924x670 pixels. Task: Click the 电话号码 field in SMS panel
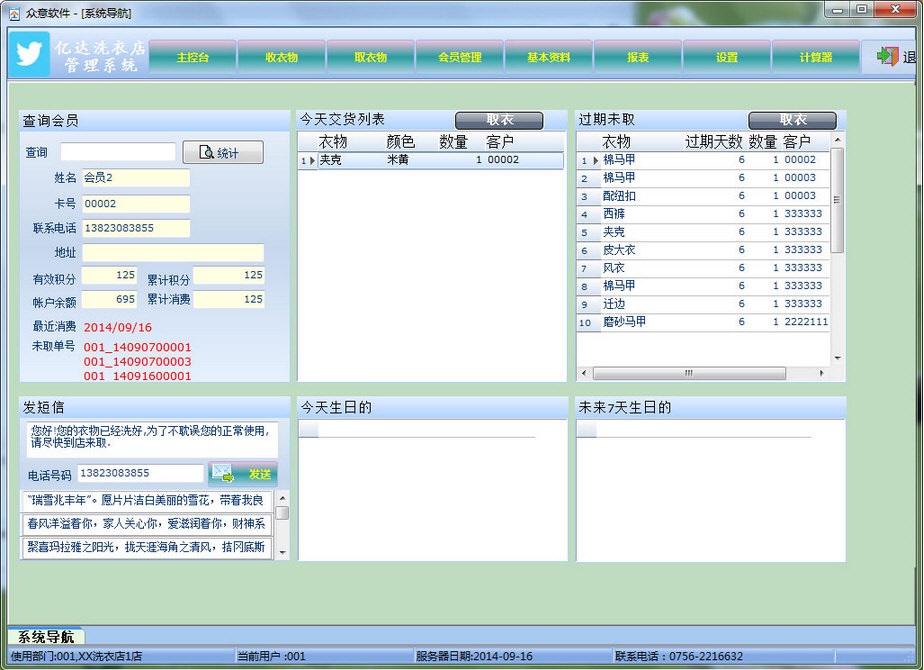click(140, 473)
